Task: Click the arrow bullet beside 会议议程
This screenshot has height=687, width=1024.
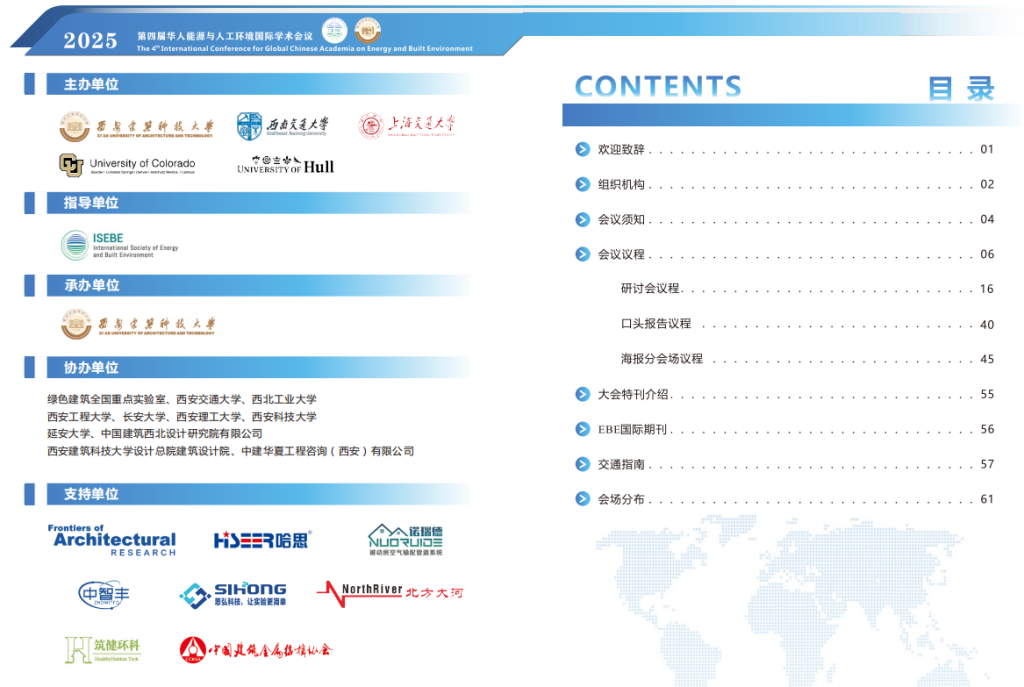Action: tap(583, 254)
